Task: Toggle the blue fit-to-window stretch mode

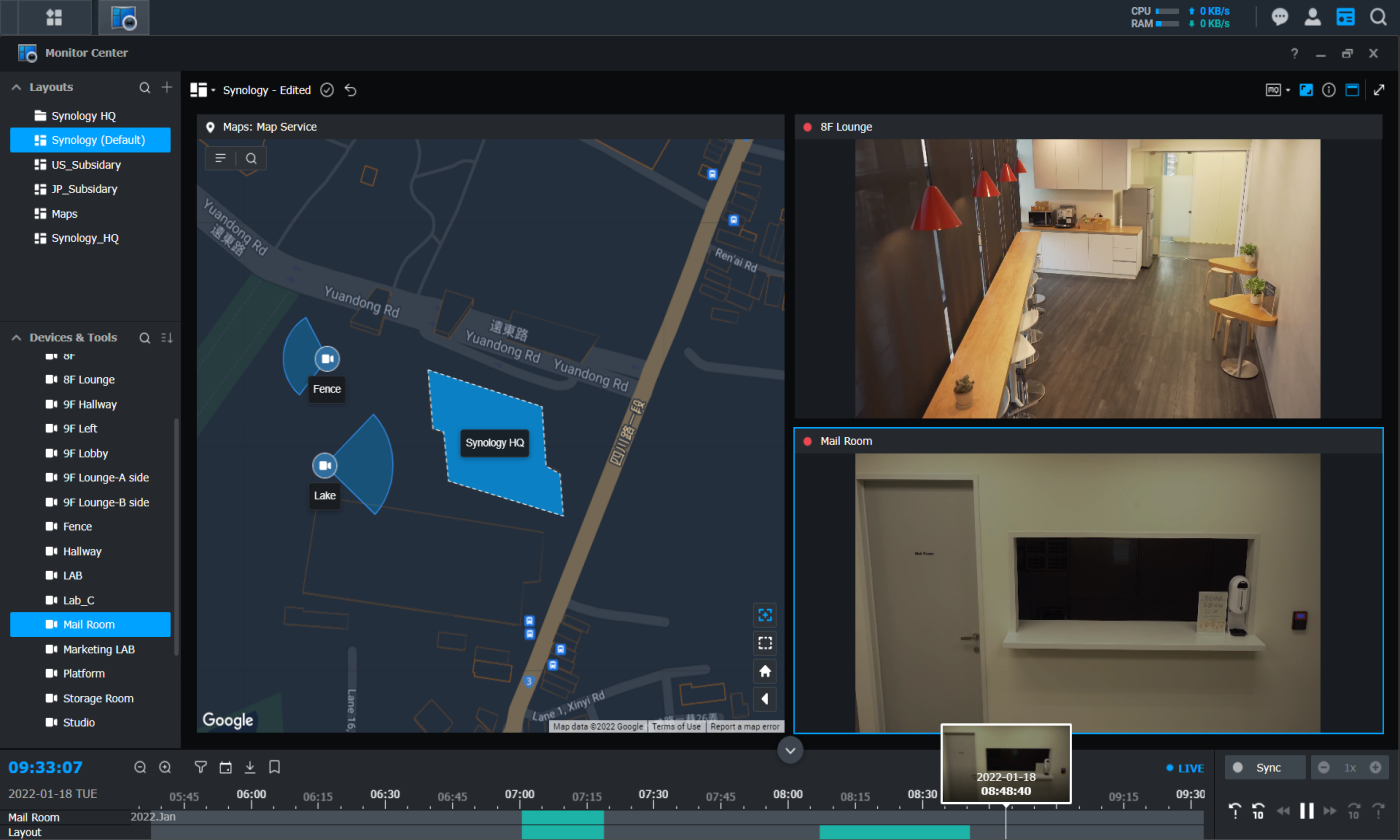Action: 1305,90
